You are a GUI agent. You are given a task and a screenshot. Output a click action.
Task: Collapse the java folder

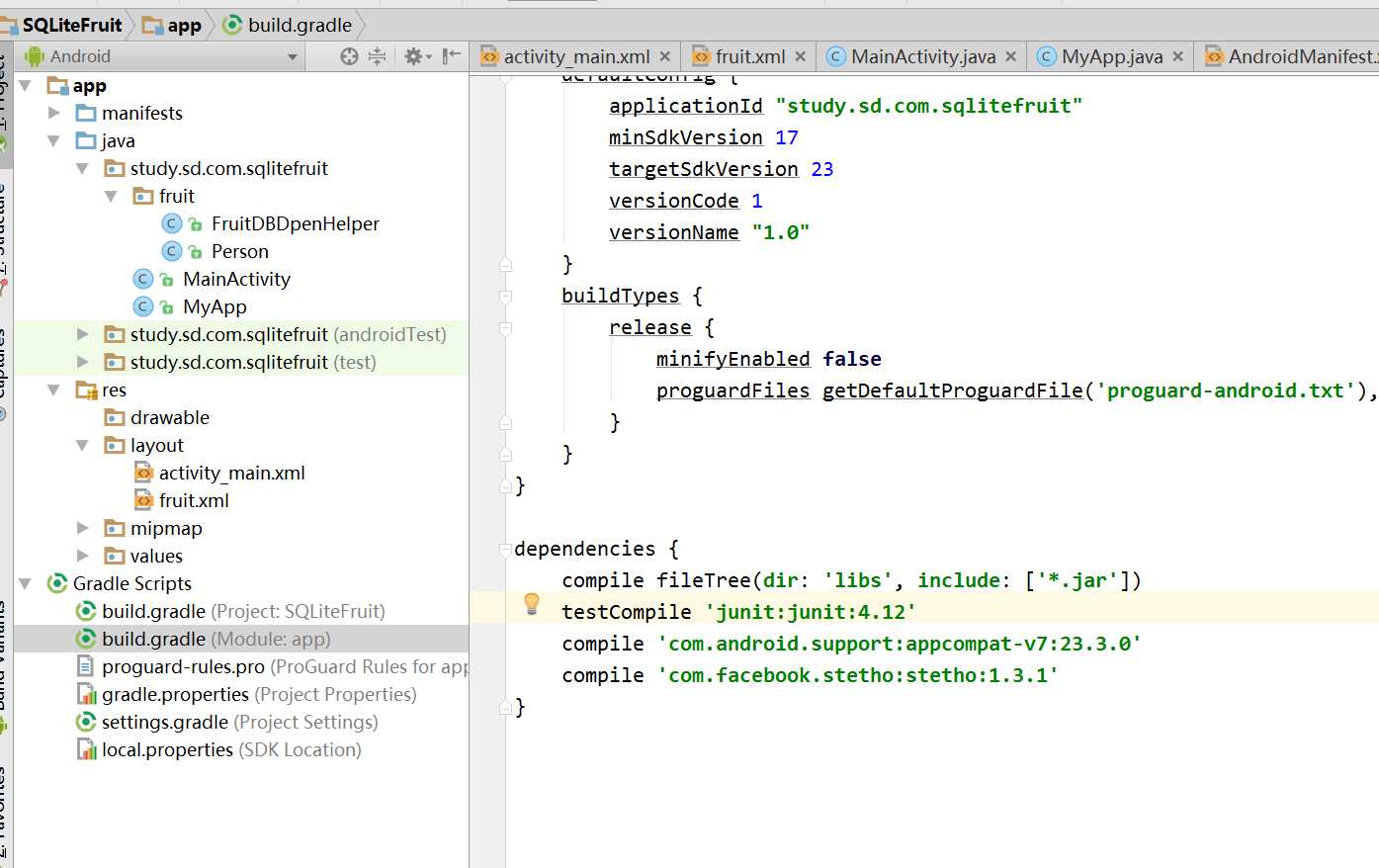point(53,140)
